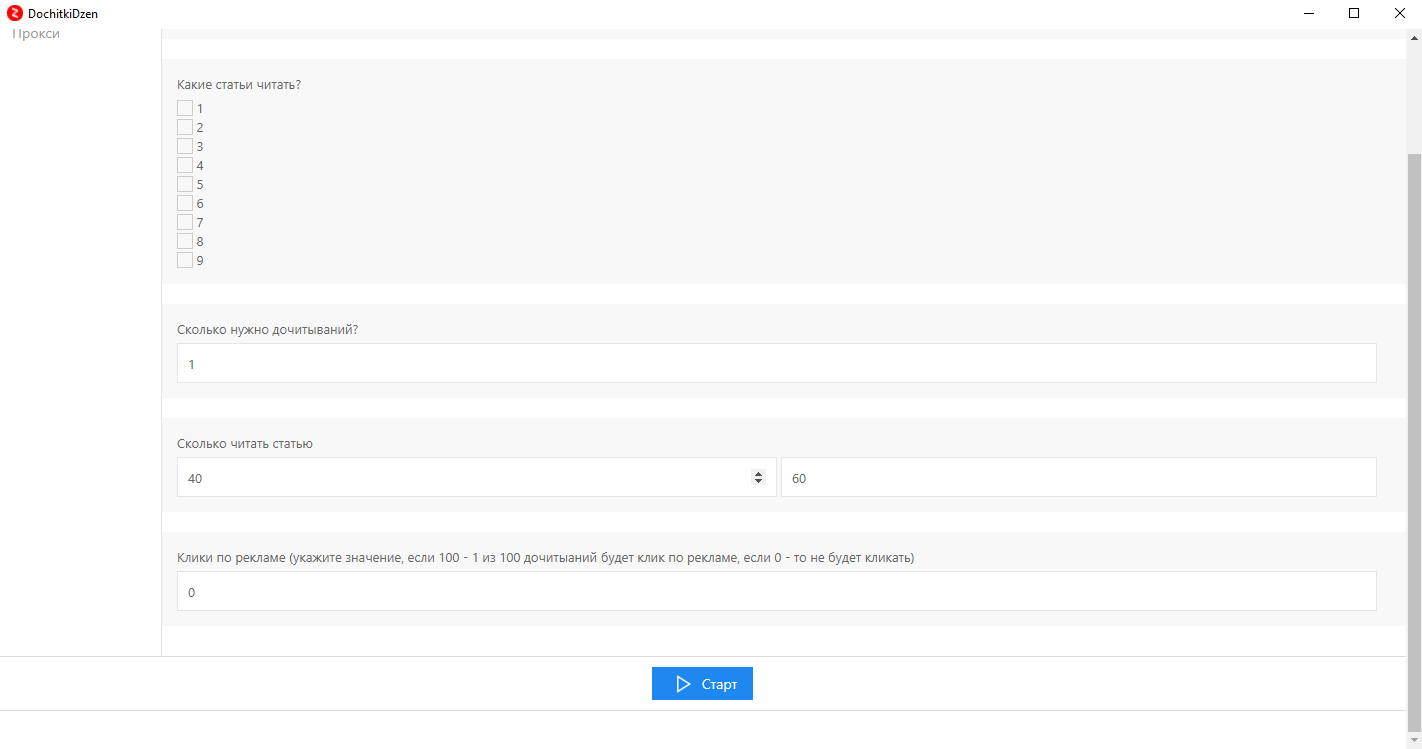Viewport: 1422px width, 749px height.
Task: Check article checkbox 1
Action: [x=185, y=108]
